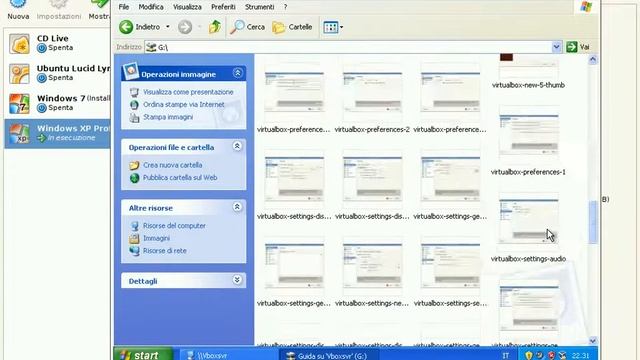
Task: Open the File menu
Action: 124,7
